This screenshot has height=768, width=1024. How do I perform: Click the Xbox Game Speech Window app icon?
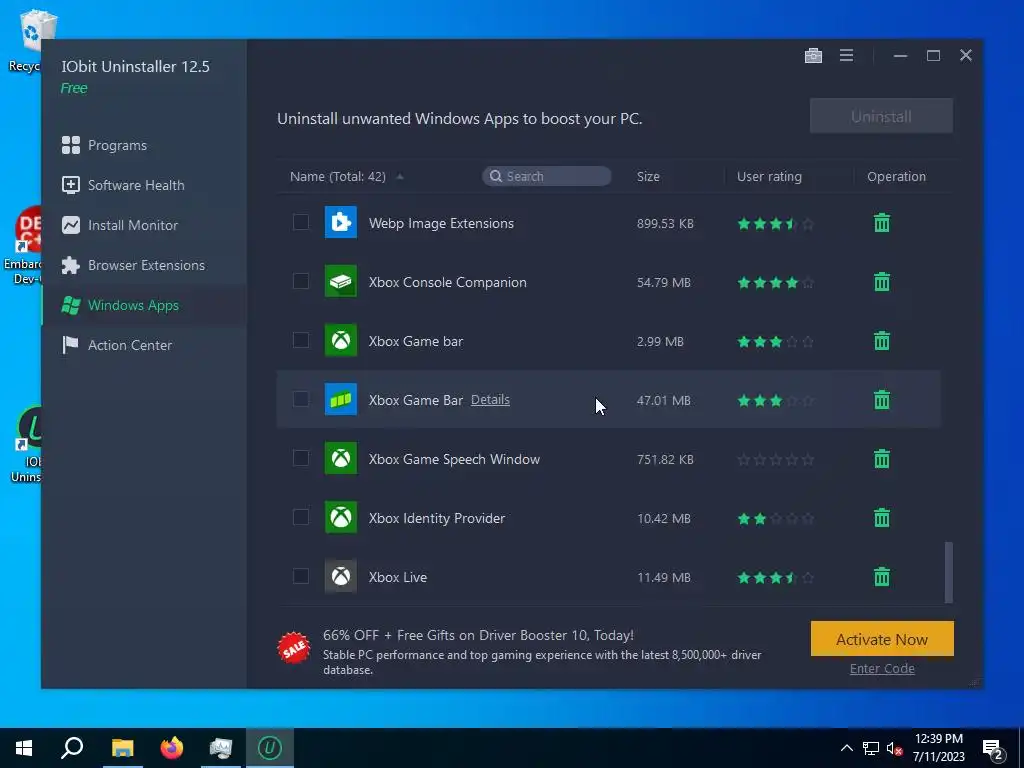coord(341,458)
